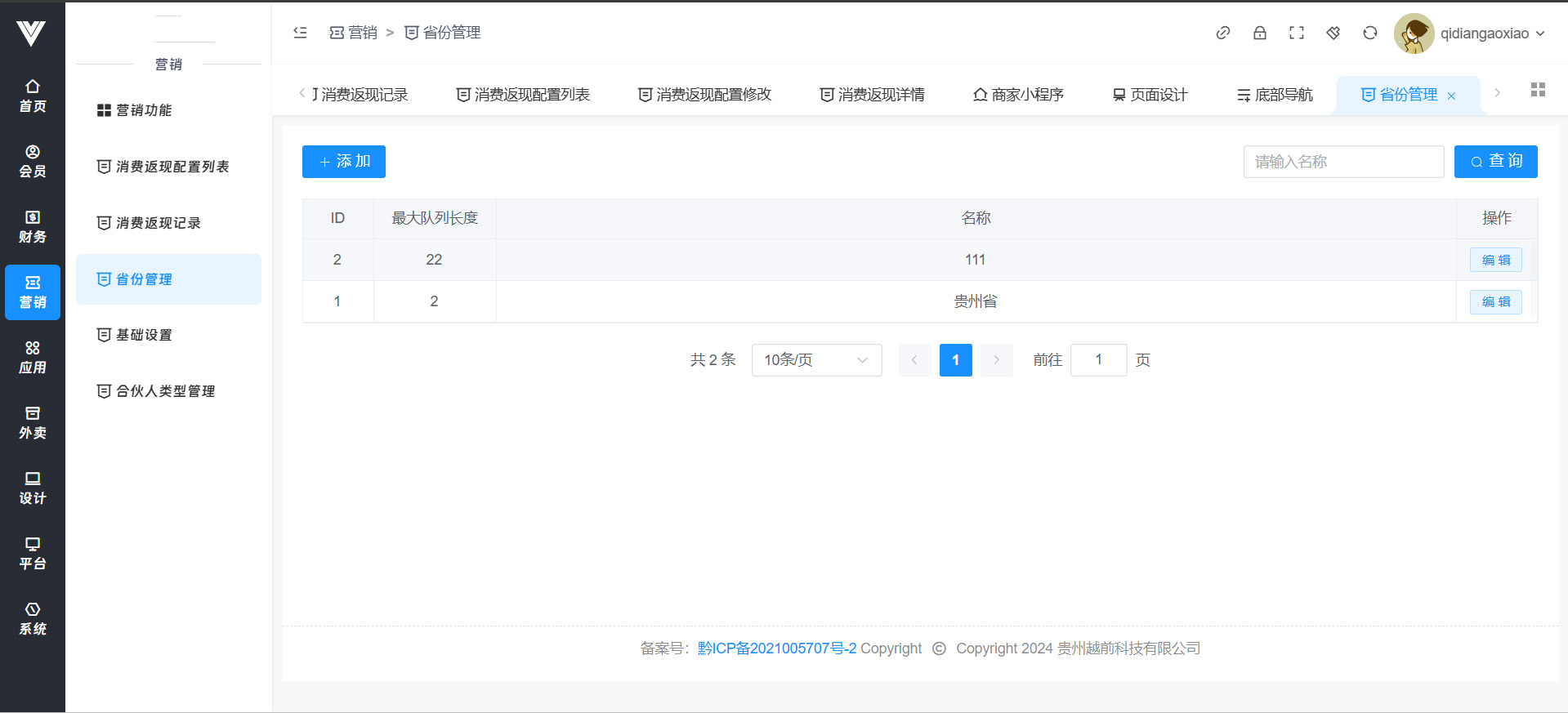The width and height of the screenshot is (1568, 713).
Task: Refresh the page using reload icon
Action: 1369,33
